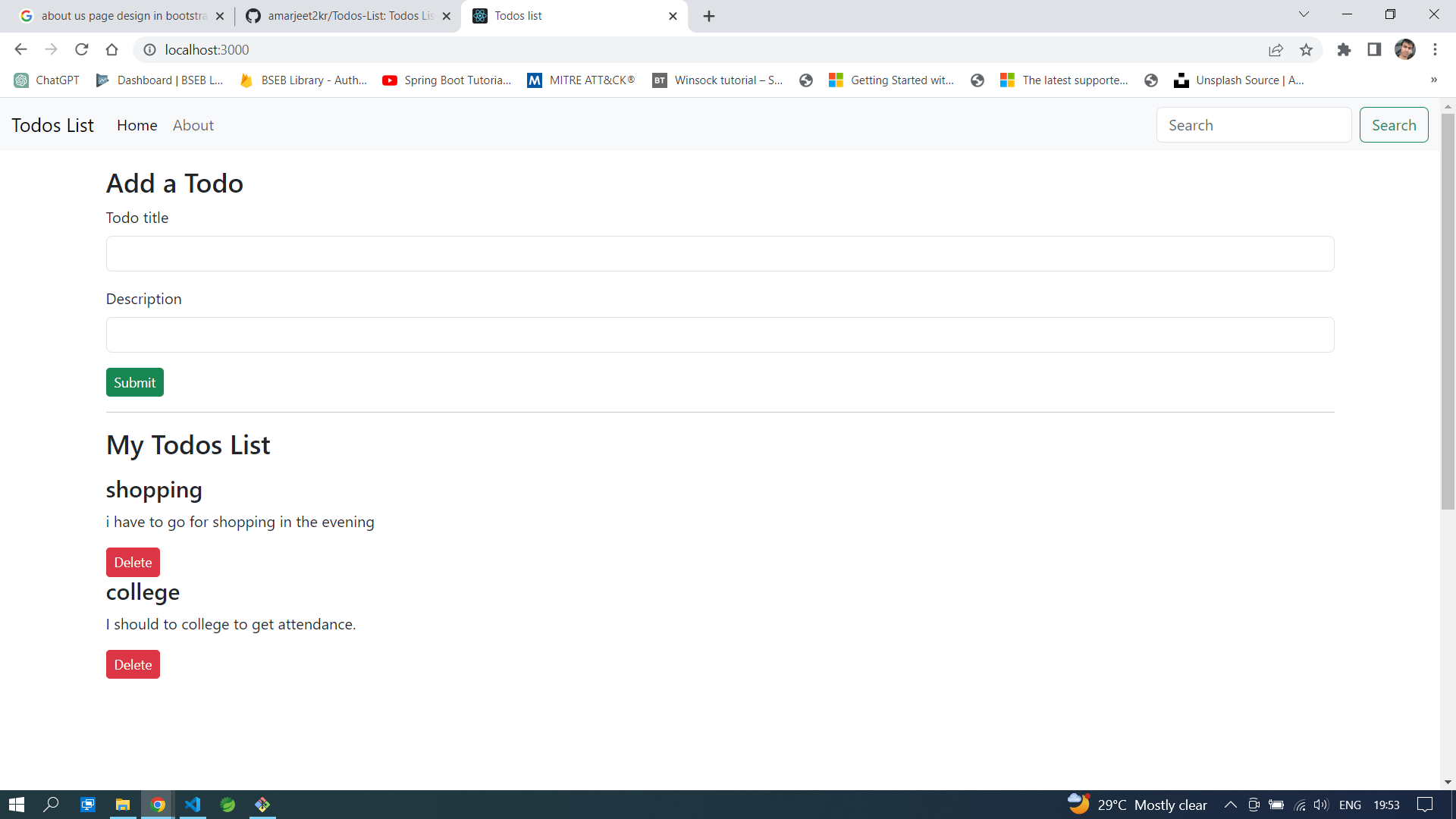The width and height of the screenshot is (1456, 819).
Task: Open Unsplash Source bookmark
Action: point(1239,80)
